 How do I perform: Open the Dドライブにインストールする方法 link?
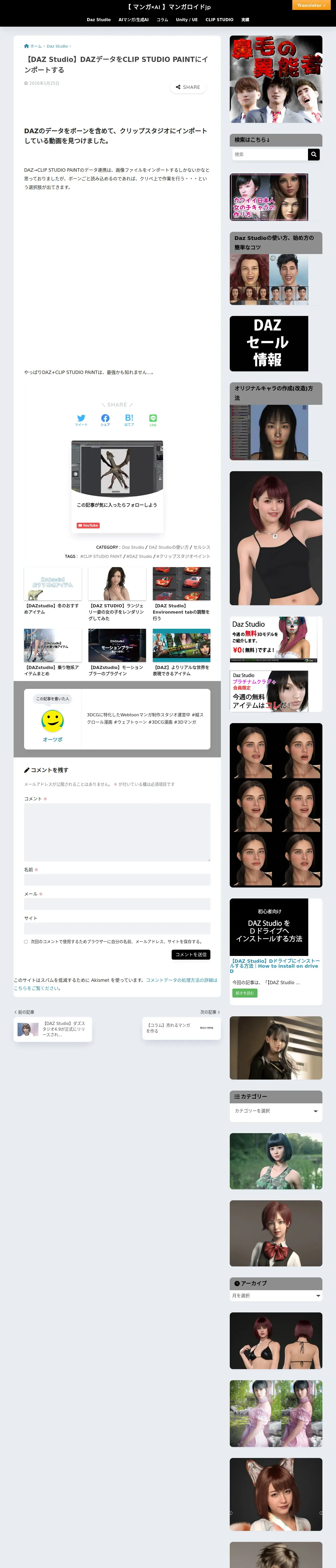(x=275, y=966)
